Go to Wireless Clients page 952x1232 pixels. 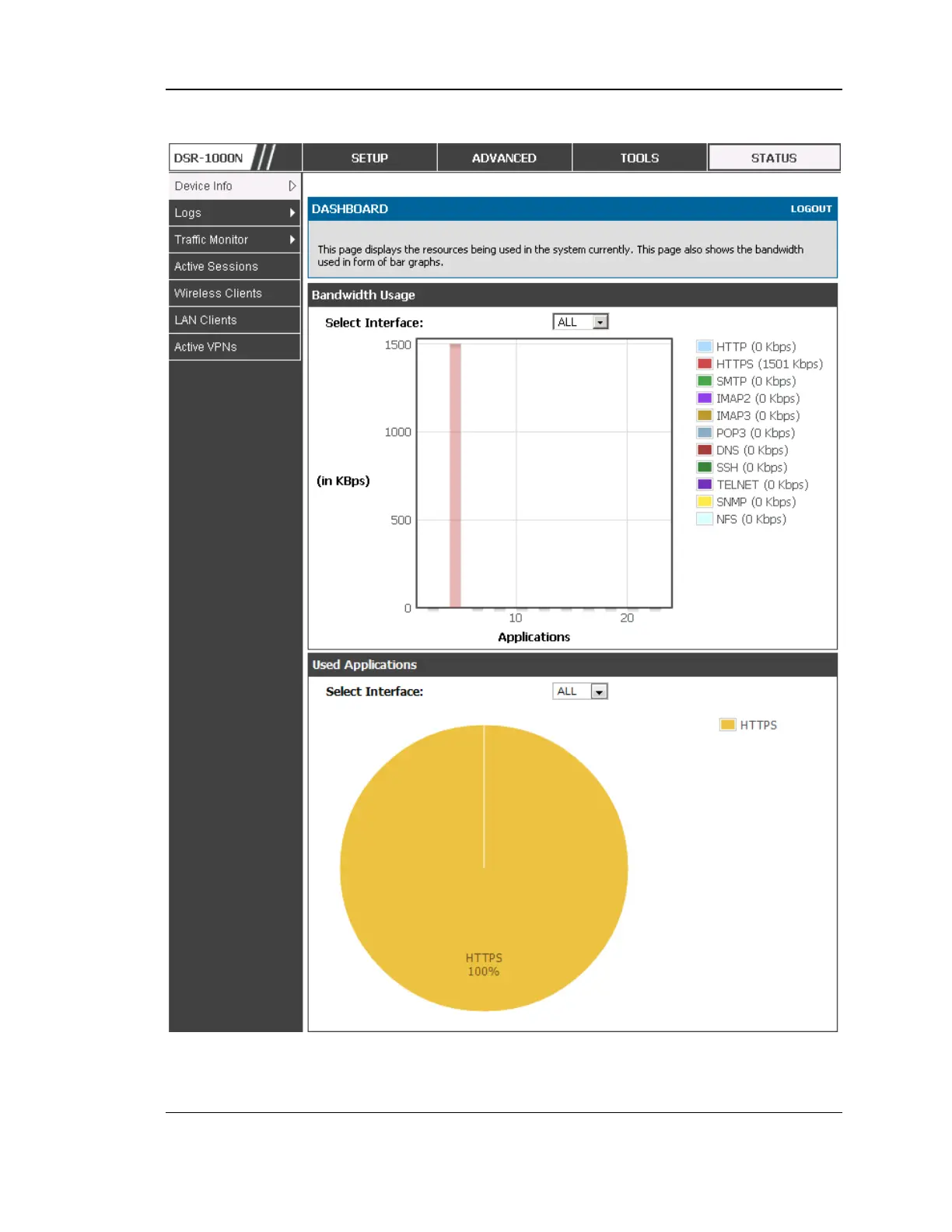218,293
